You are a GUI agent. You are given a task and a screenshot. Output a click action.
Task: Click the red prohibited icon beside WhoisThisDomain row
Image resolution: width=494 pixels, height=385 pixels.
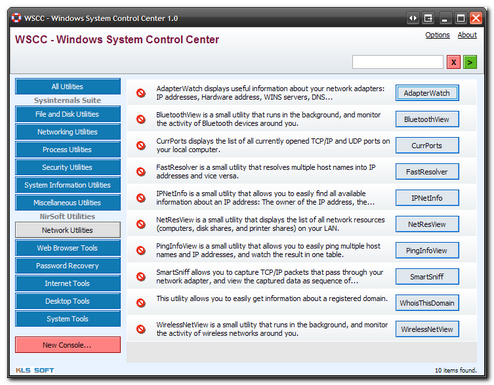point(141,303)
